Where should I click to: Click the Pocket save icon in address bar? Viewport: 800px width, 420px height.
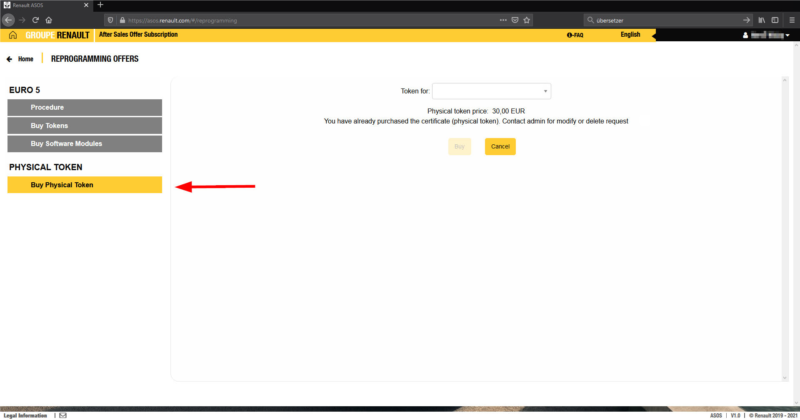point(514,20)
